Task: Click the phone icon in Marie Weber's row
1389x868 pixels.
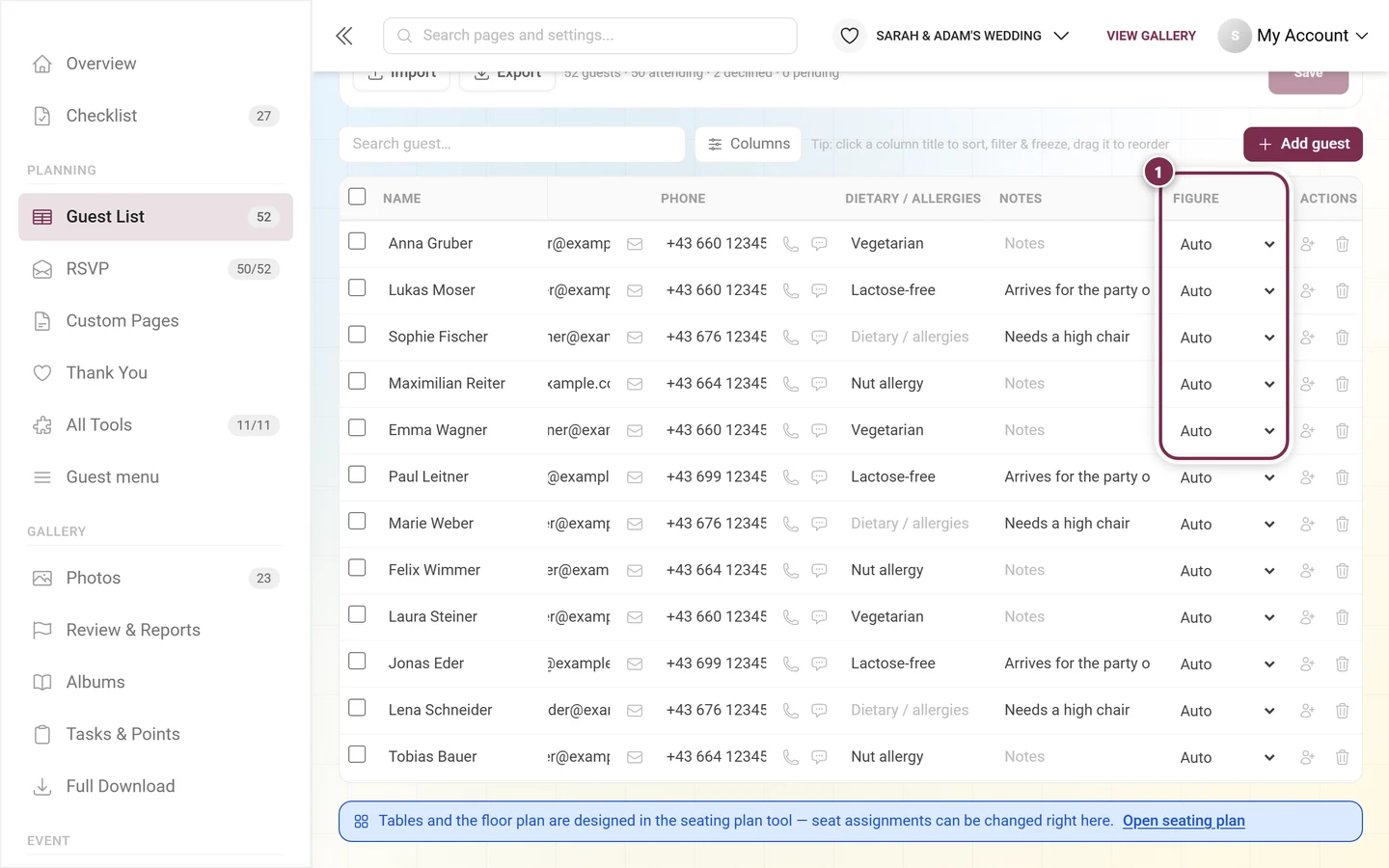Action: pyautogui.click(x=791, y=524)
